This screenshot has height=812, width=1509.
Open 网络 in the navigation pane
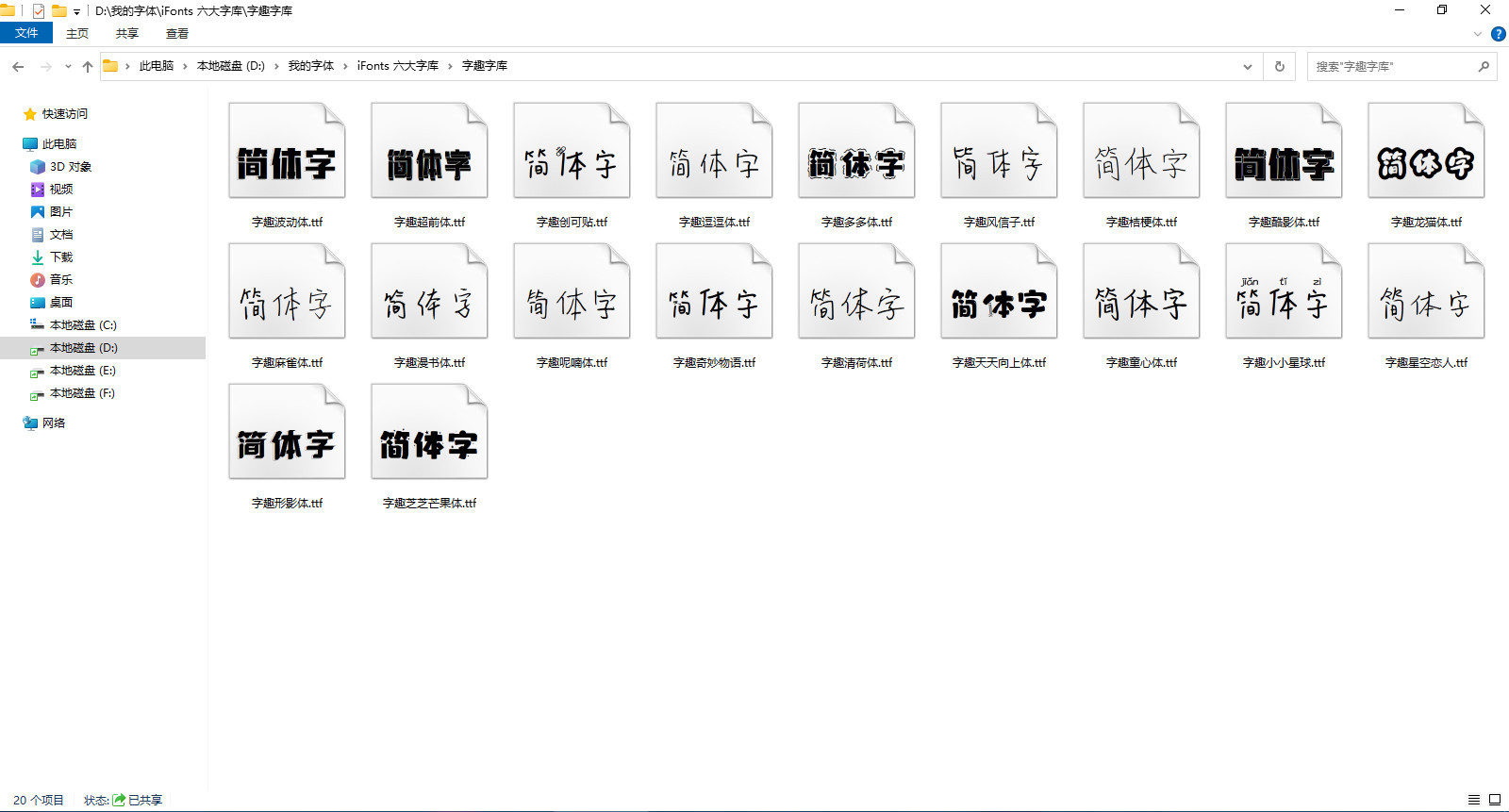pyautogui.click(x=54, y=423)
